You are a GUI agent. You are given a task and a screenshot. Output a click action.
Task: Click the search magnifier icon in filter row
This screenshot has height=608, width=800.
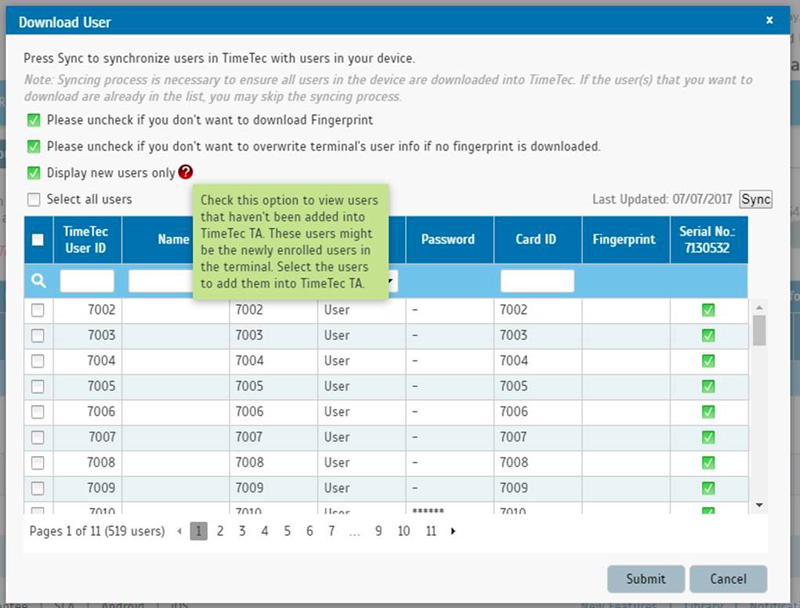pos(38,281)
